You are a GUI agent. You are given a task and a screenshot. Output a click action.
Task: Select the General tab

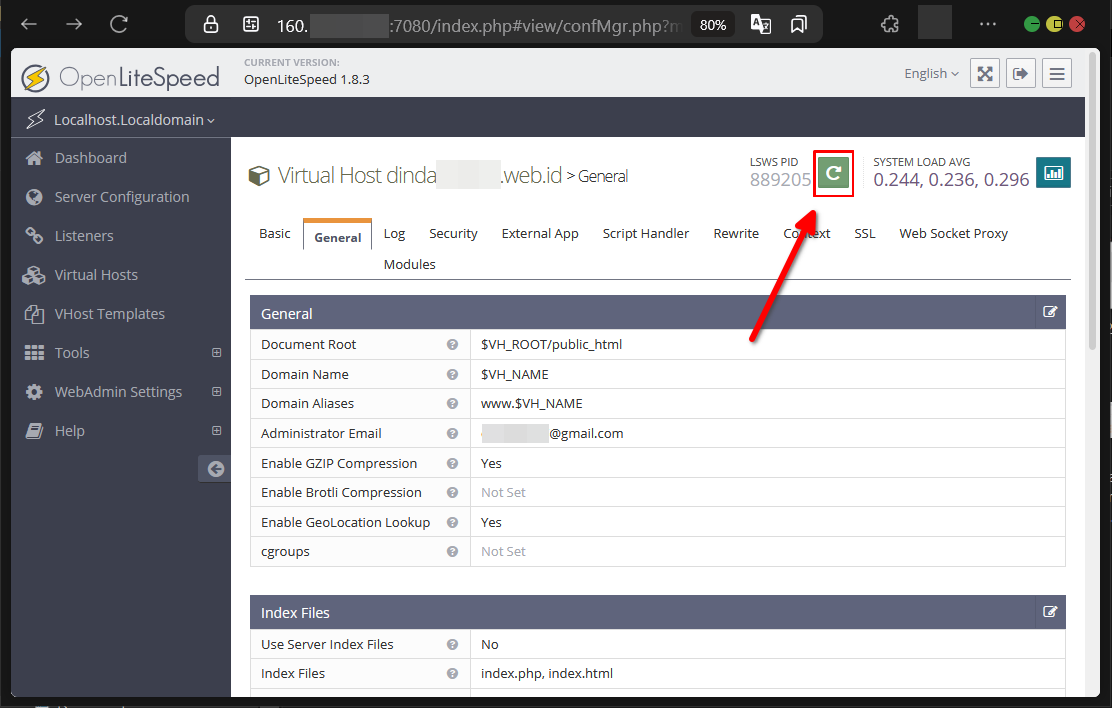pos(338,237)
